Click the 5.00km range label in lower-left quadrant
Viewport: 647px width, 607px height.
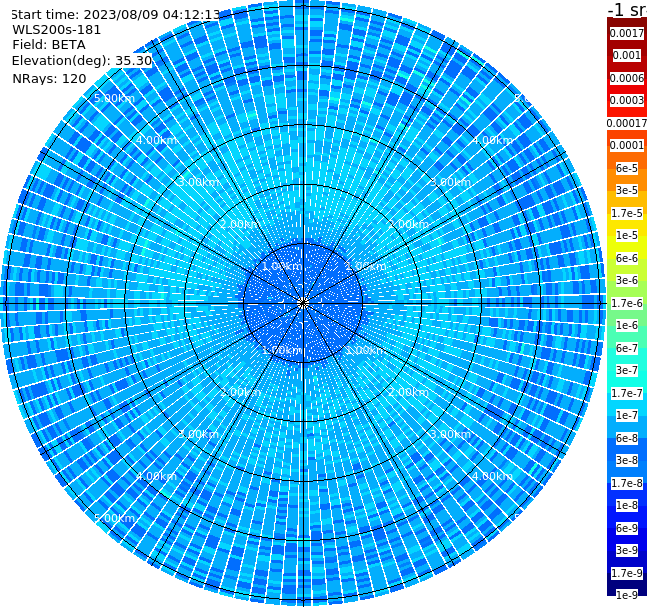click(x=114, y=518)
